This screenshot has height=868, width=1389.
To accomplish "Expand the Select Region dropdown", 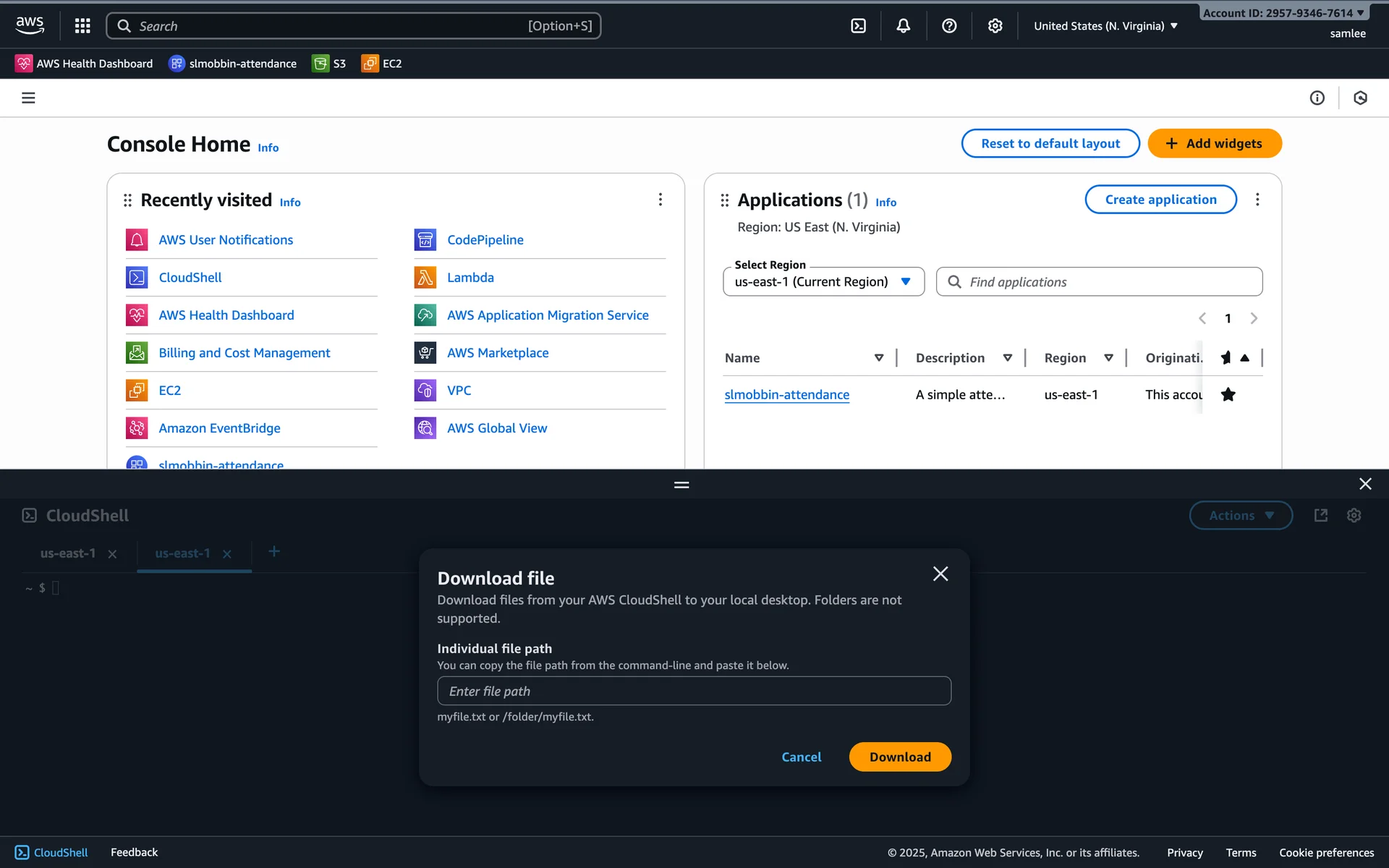I will point(823,281).
